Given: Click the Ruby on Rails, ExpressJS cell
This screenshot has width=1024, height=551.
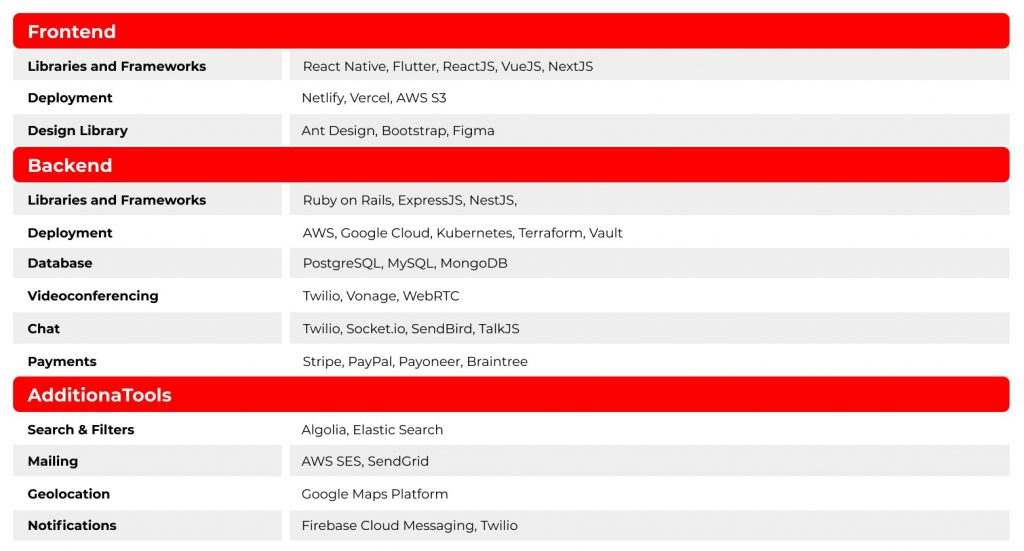Looking at the screenshot, I should click(x=409, y=200).
